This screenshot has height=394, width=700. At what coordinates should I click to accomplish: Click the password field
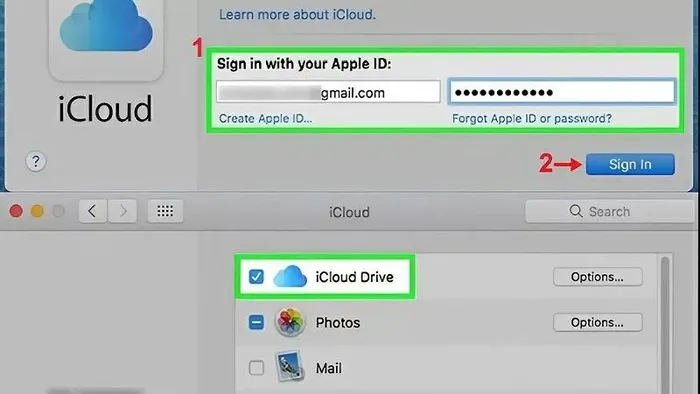(x=562, y=92)
